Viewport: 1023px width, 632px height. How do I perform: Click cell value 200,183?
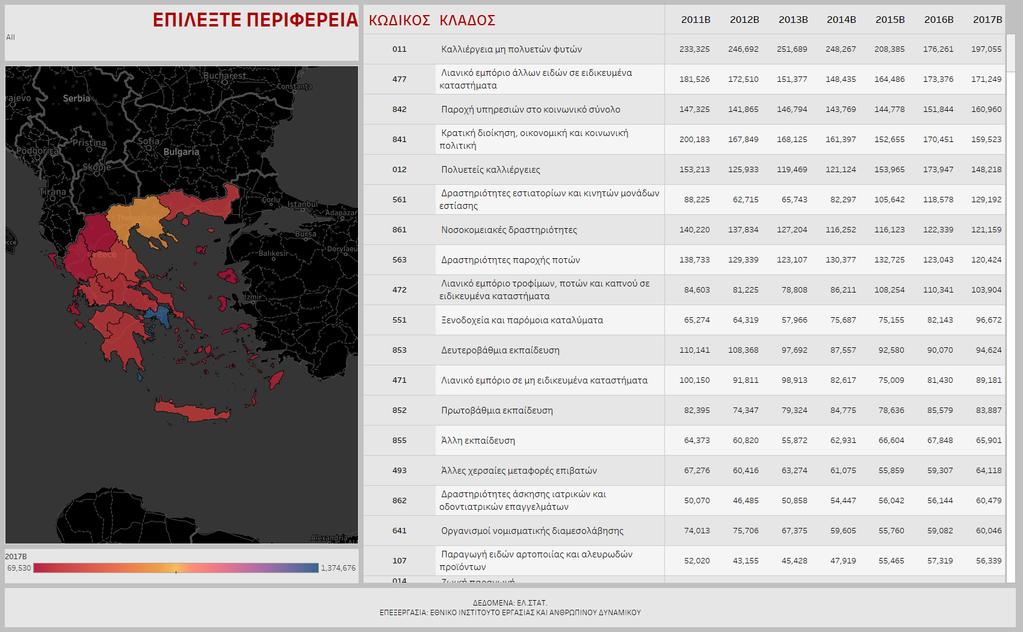click(x=694, y=139)
